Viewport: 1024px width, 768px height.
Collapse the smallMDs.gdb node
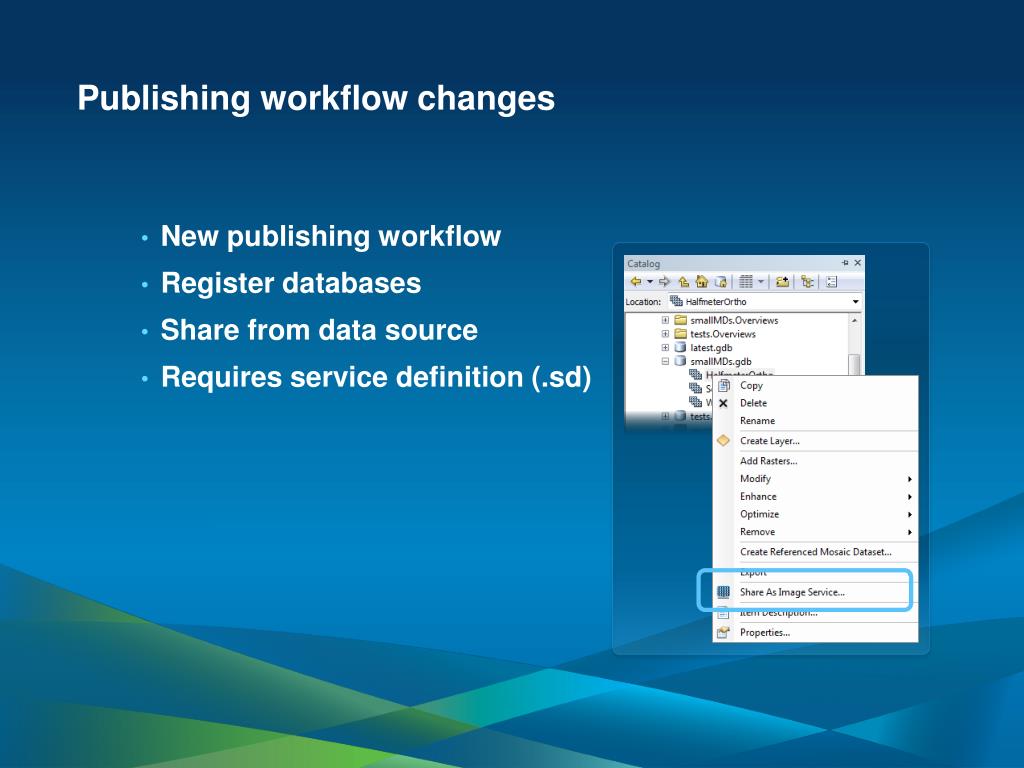(665, 361)
